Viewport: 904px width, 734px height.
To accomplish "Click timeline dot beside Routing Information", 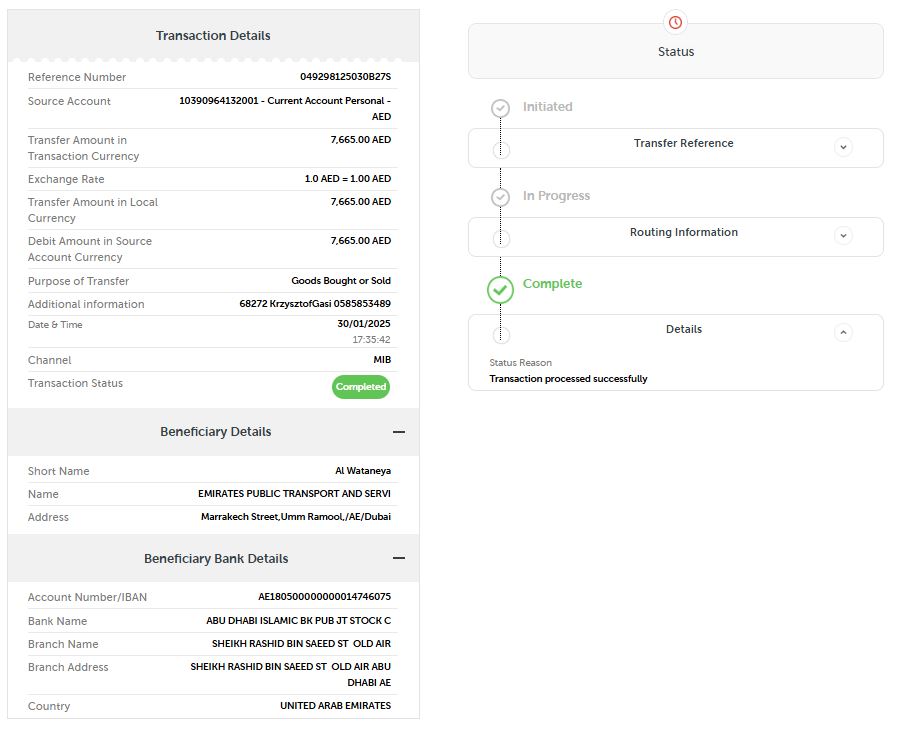I will 501,238.
